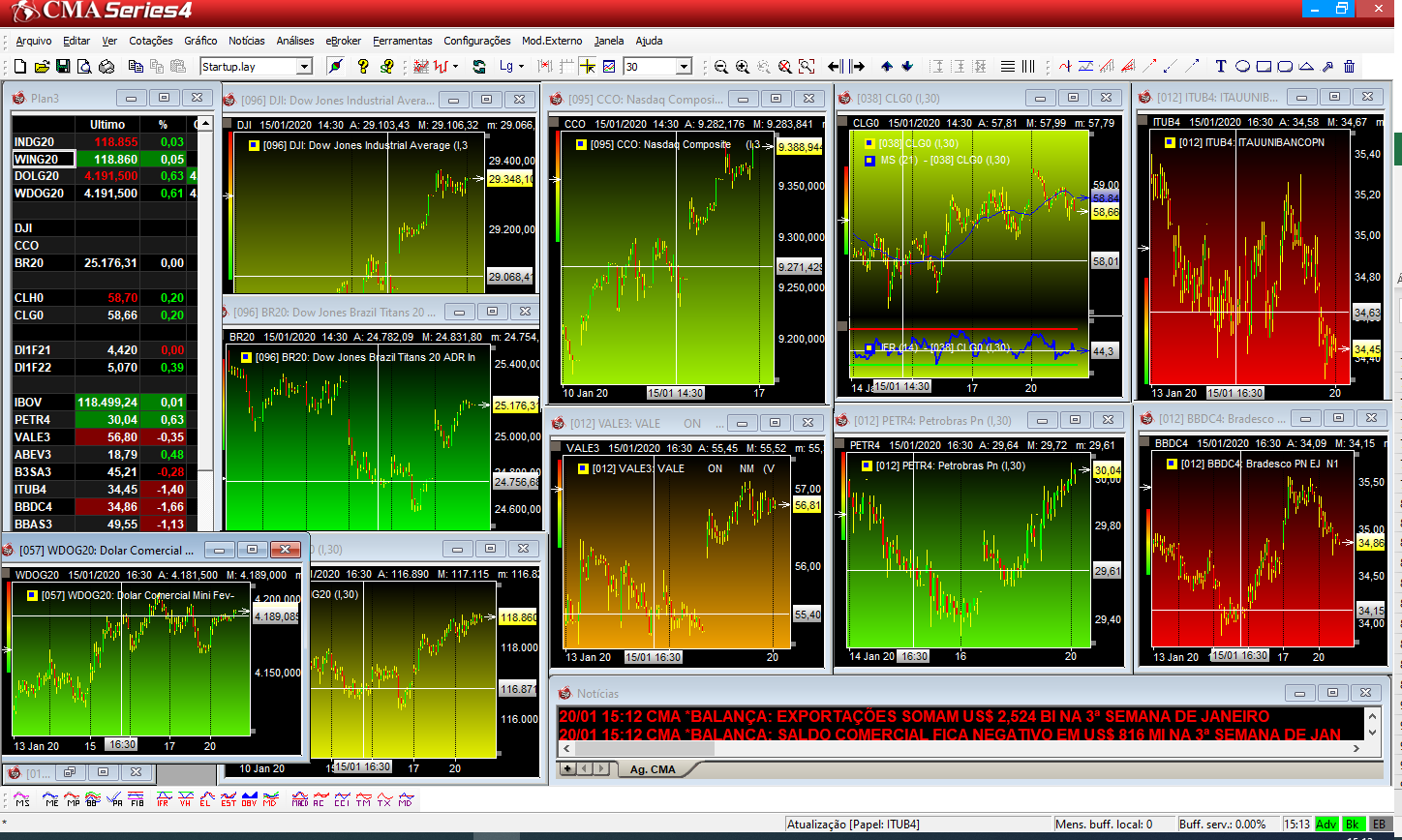The height and width of the screenshot is (840, 1402).
Task: Click the Notícias panel scroll up arrow
Action: 1371,717
